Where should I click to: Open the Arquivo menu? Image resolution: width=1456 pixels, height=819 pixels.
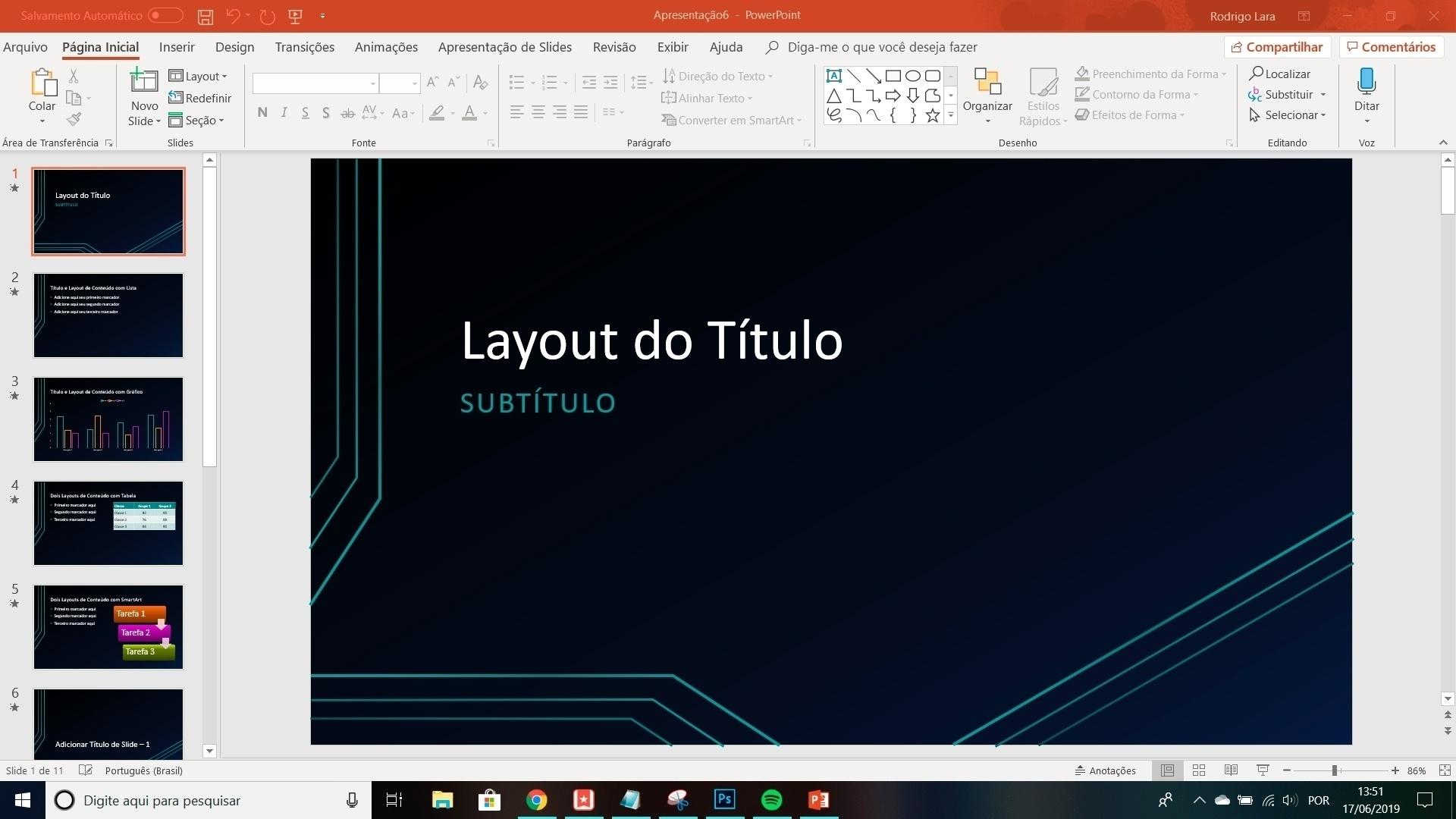[x=25, y=47]
